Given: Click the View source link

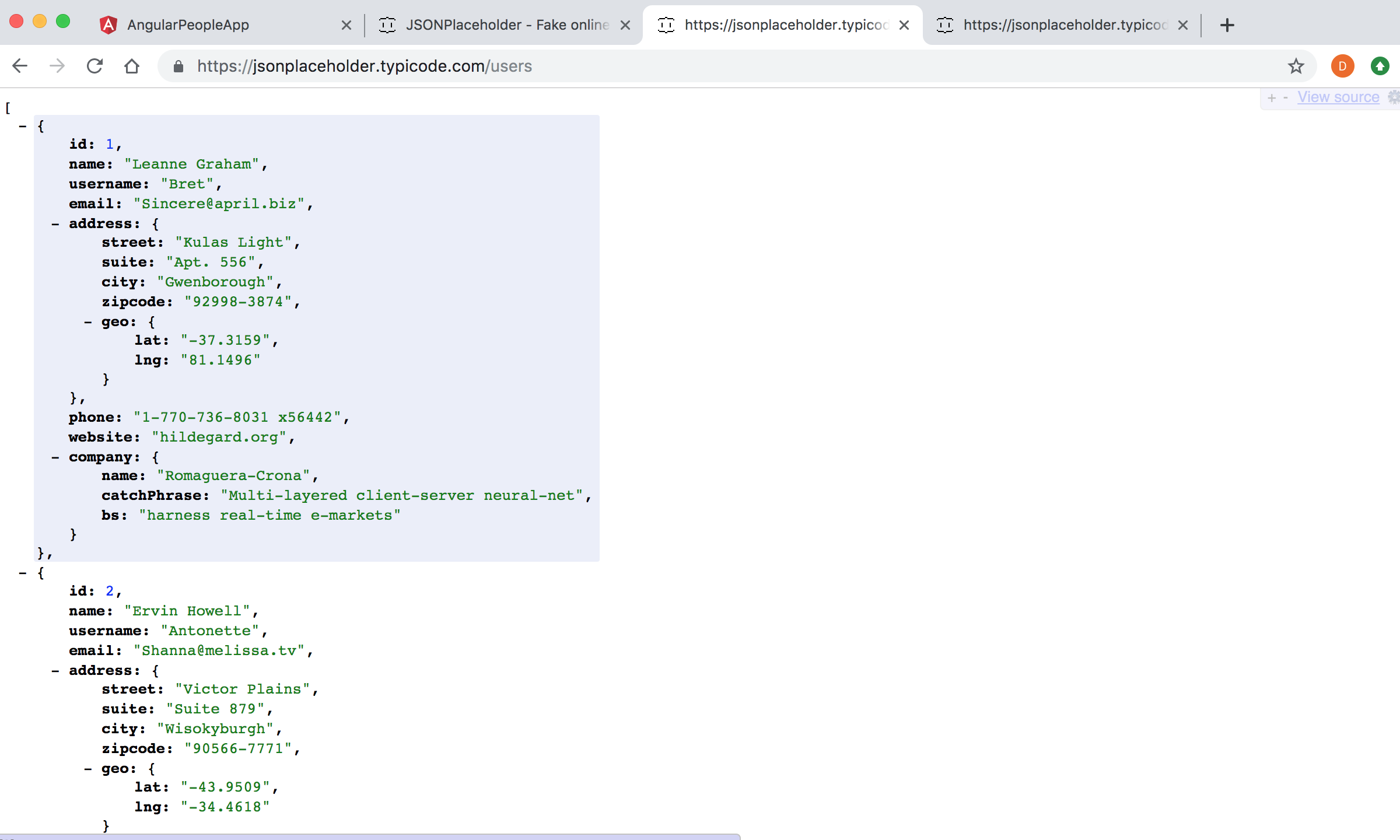Looking at the screenshot, I should coord(1338,96).
